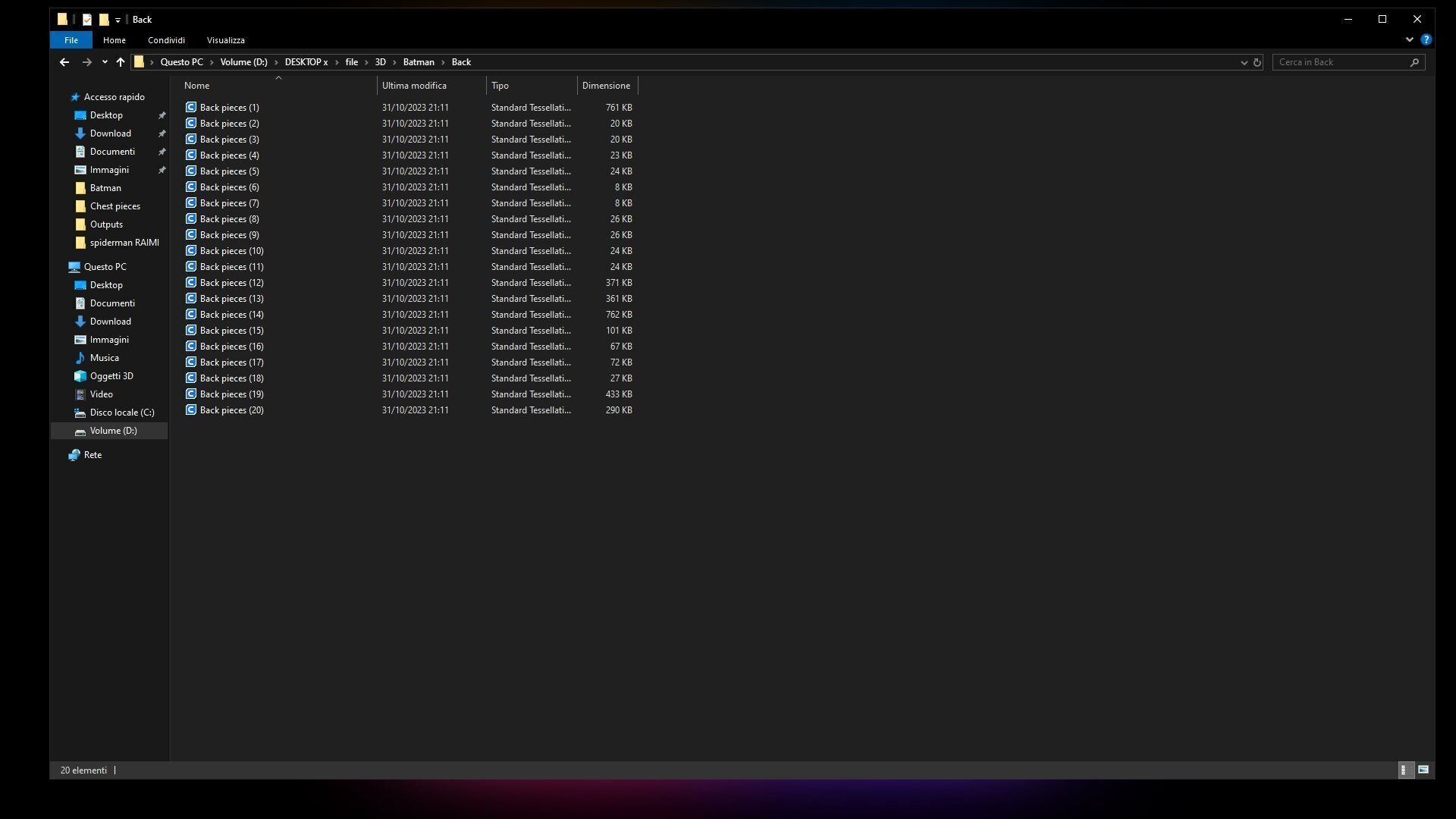Go to Batman in breadcrumb path

(x=419, y=62)
